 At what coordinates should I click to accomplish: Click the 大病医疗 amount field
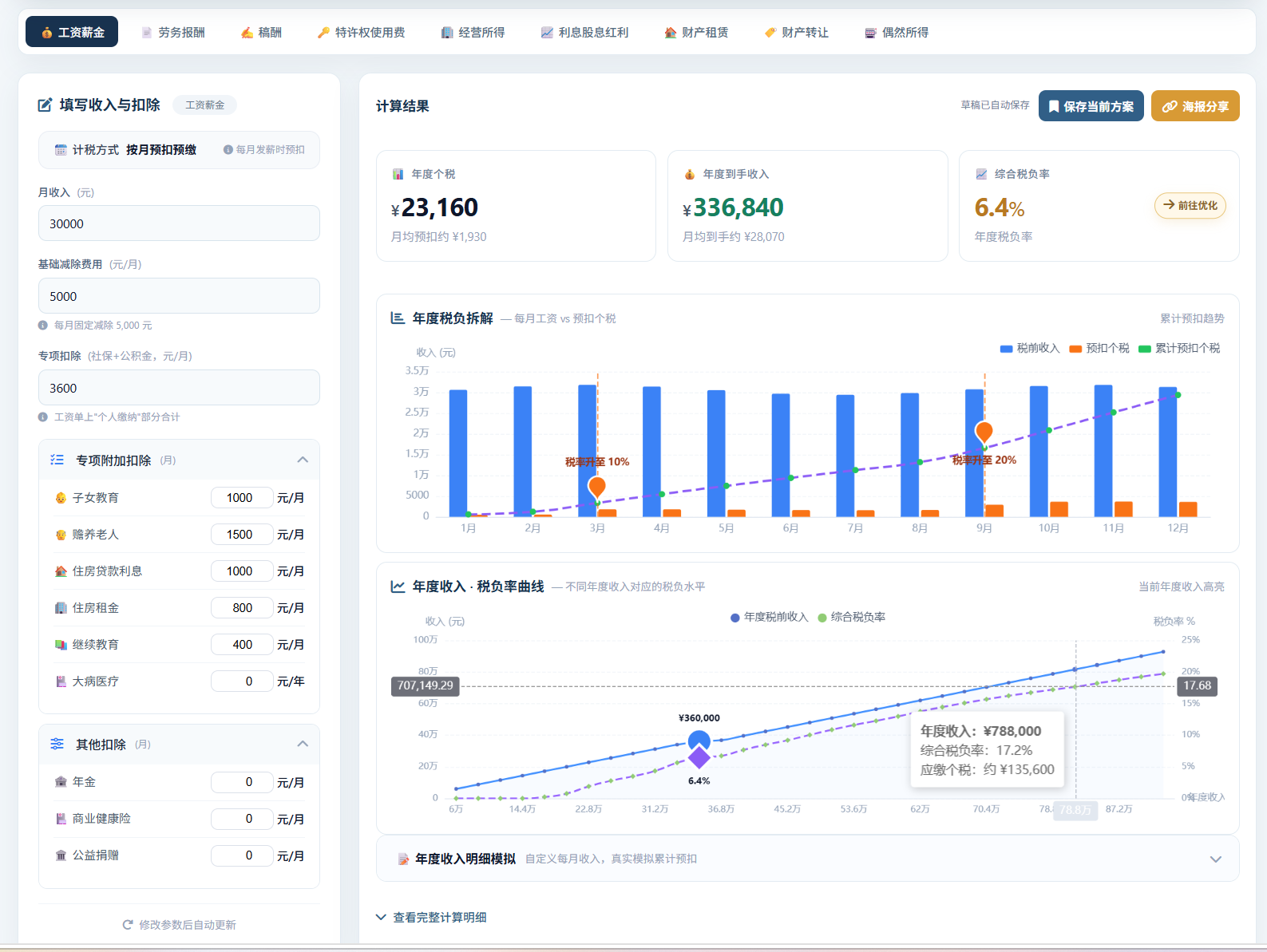[242, 681]
